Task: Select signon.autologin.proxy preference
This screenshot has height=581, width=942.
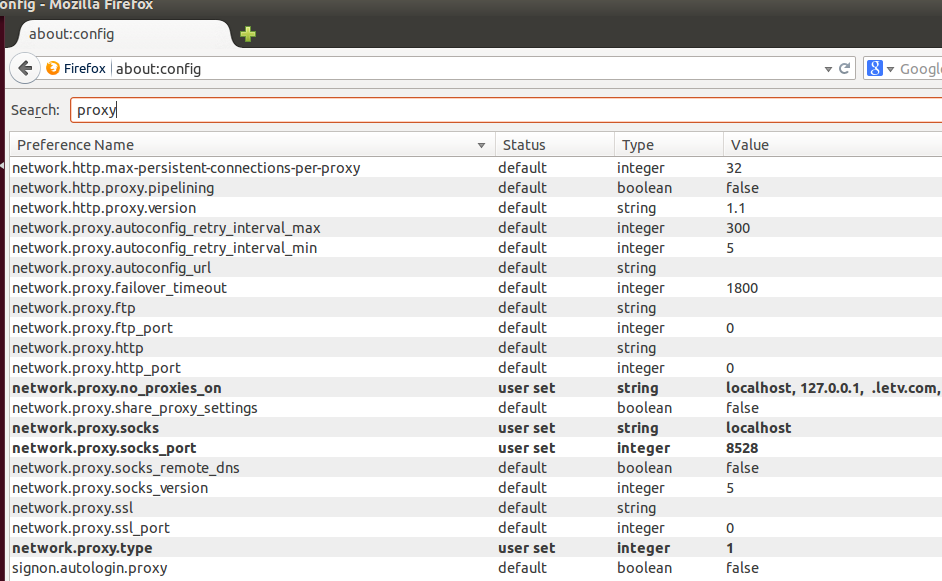Action: point(90,568)
